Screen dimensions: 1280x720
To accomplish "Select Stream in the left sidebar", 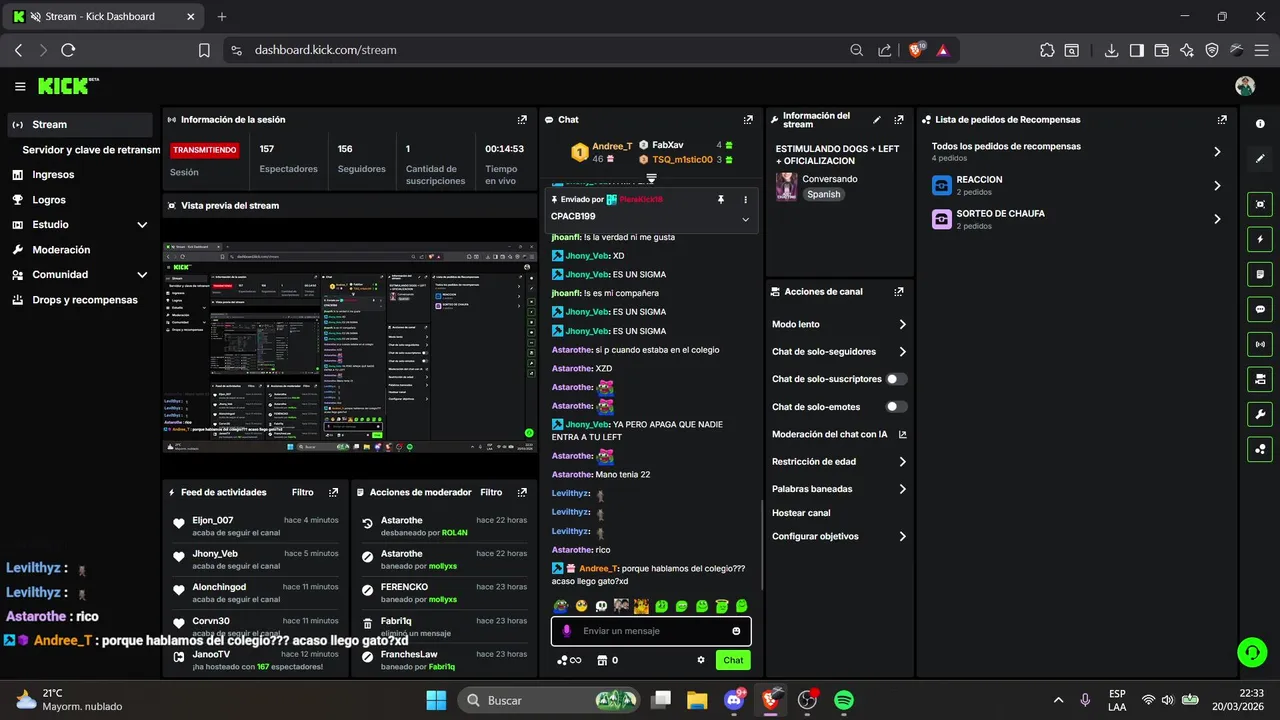I will (x=80, y=125).
